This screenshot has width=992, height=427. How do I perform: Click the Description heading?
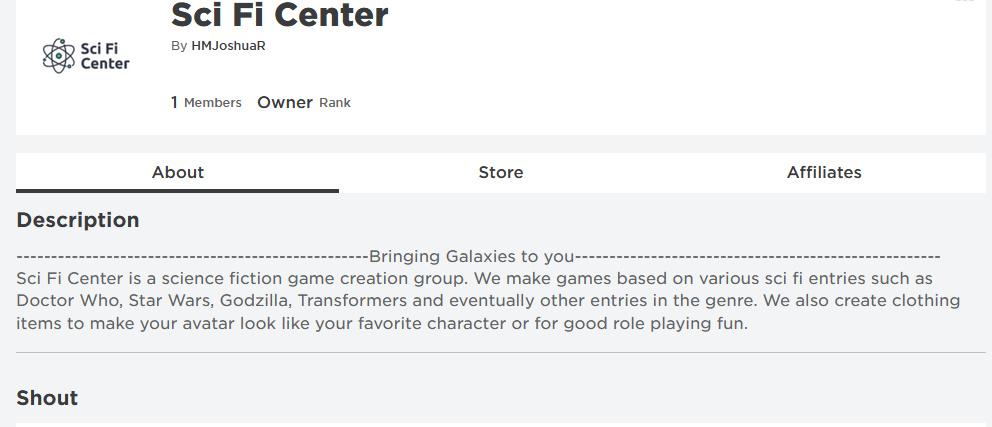point(78,220)
